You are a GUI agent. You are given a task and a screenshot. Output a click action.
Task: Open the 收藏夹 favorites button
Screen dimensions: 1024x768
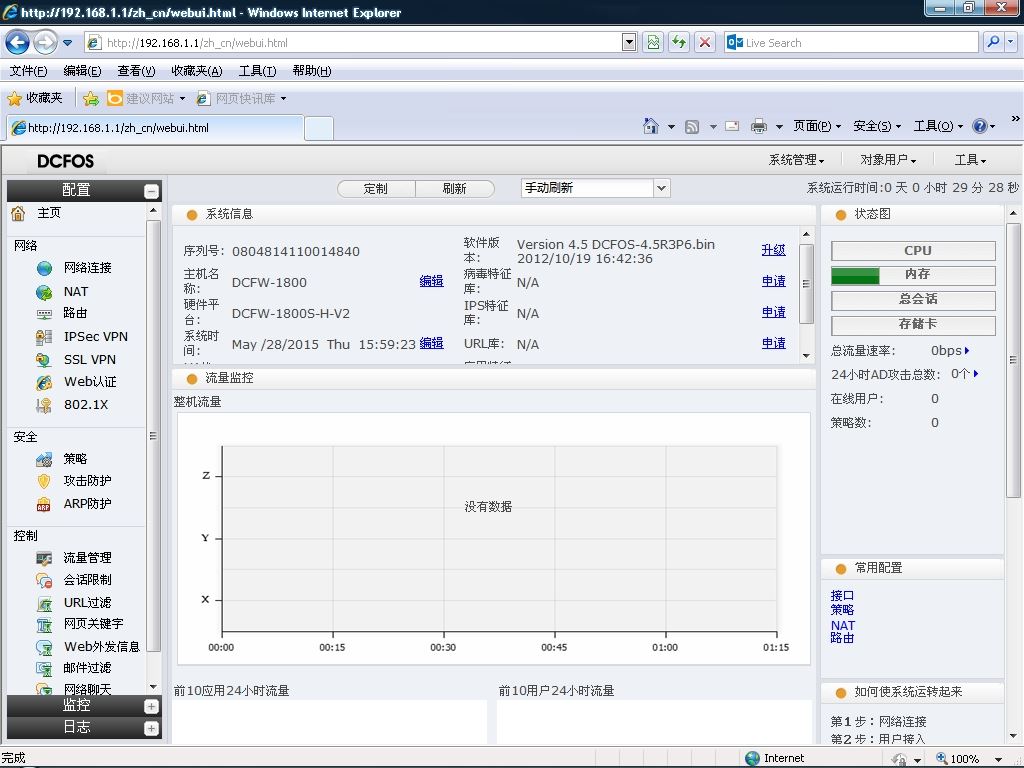(x=35, y=99)
